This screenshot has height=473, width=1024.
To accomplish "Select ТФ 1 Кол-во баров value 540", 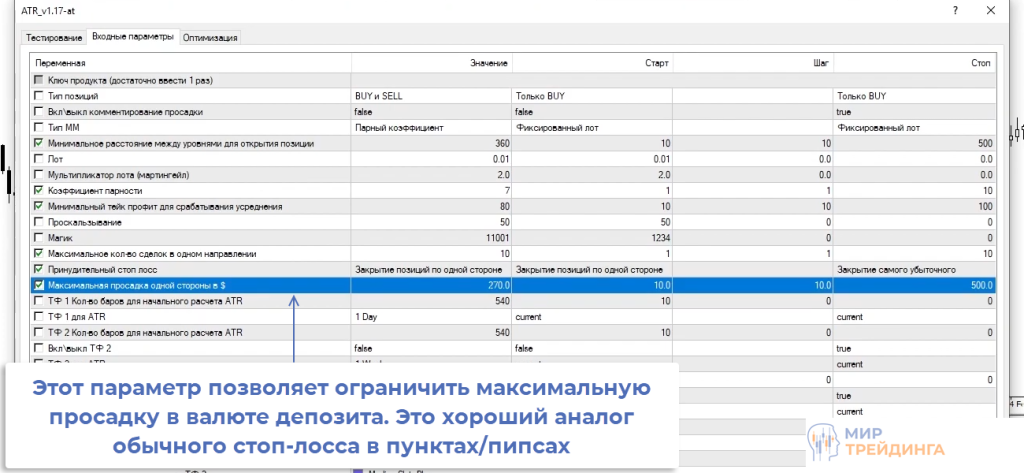I will (x=432, y=301).
